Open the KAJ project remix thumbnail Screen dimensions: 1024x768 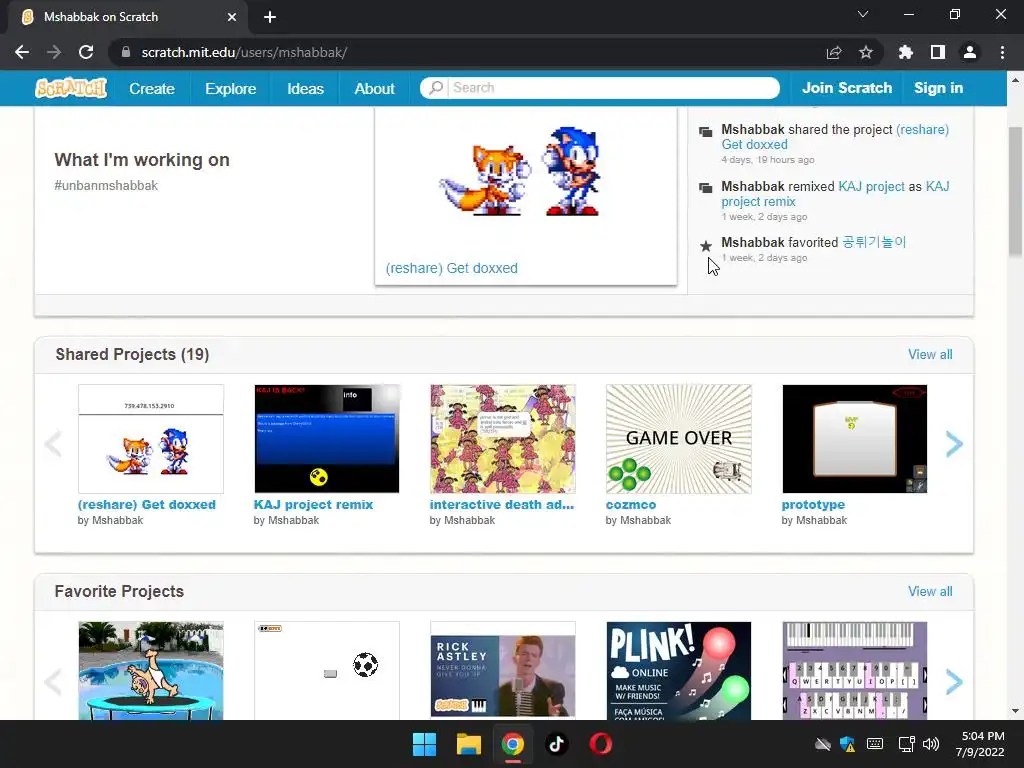click(327, 439)
